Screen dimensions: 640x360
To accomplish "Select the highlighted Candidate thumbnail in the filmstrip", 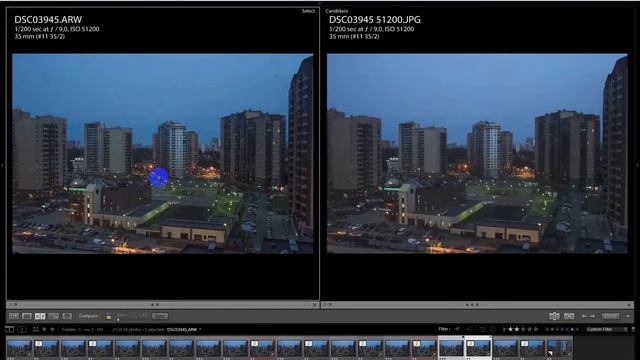I will (478, 348).
